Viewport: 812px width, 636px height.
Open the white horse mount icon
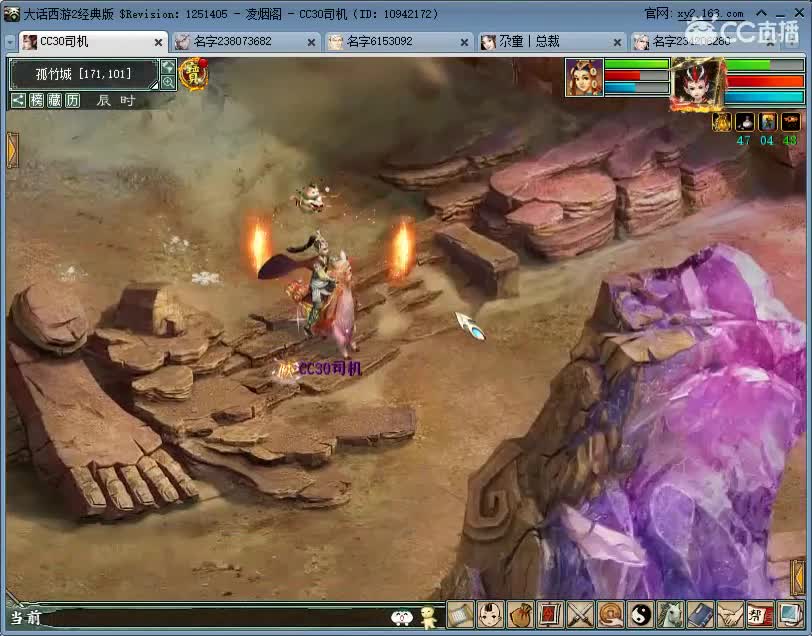pos(670,615)
